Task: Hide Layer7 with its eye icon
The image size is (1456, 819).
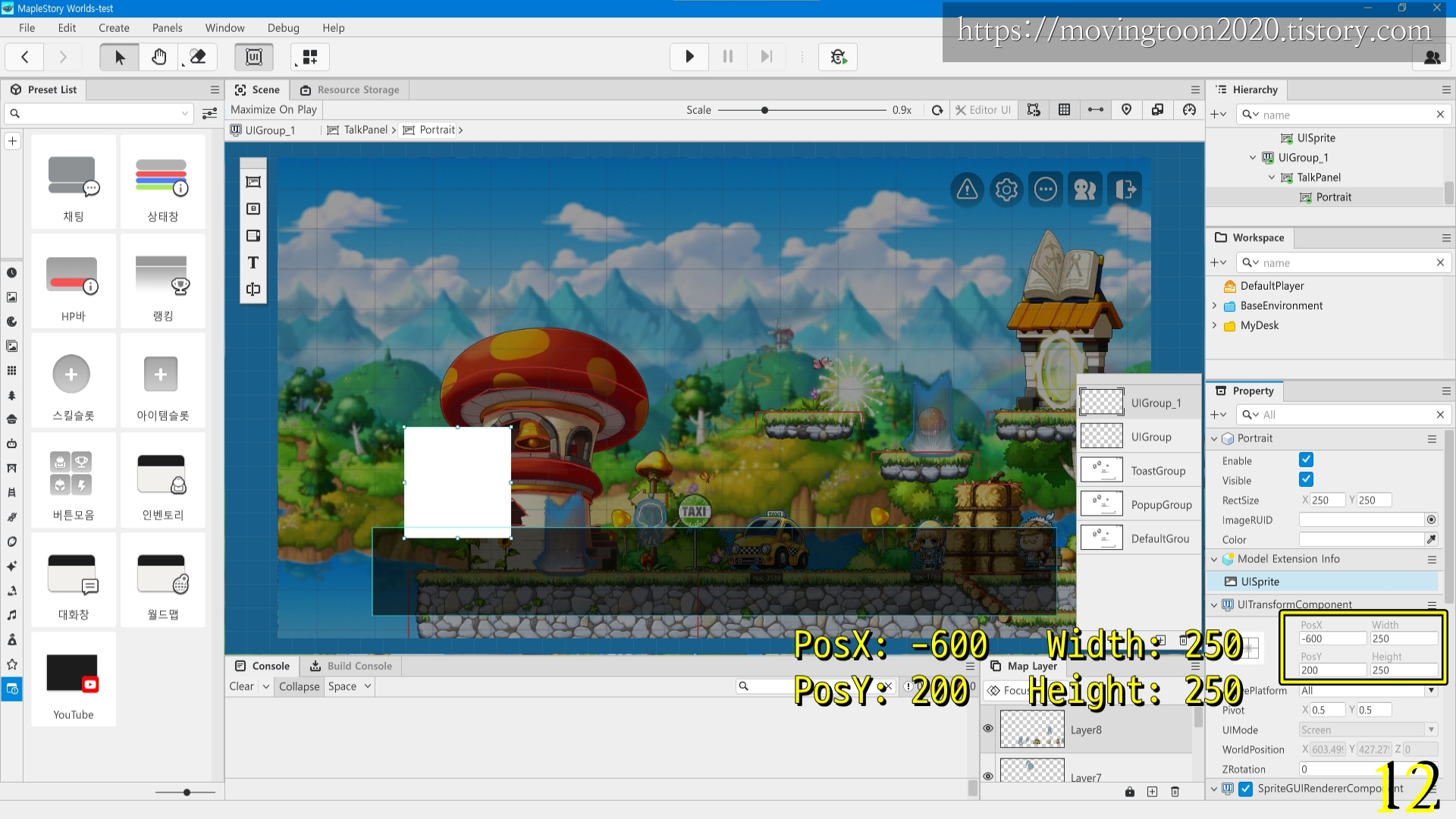Action: click(988, 776)
